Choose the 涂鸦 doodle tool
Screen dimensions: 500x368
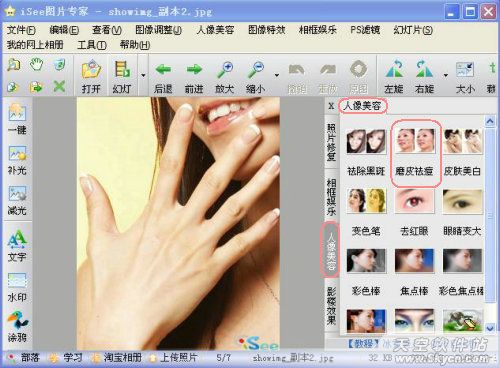click(x=17, y=326)
